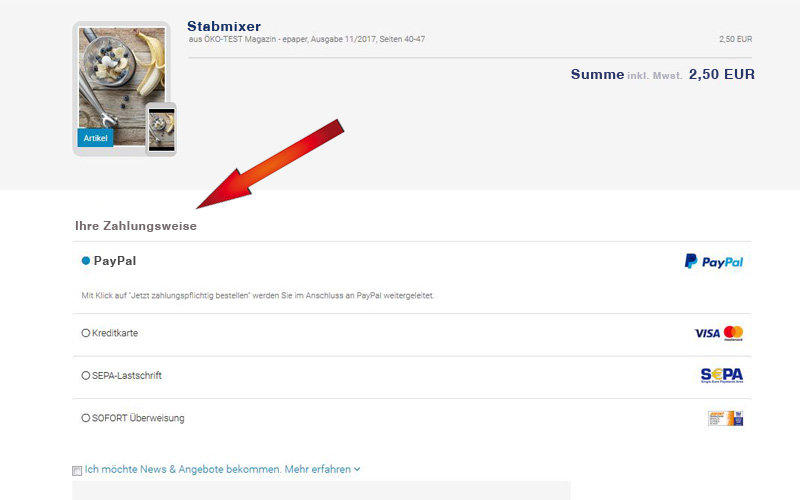
Task: Select the PayPal payment radio button
Action: (x=86, y=261)
